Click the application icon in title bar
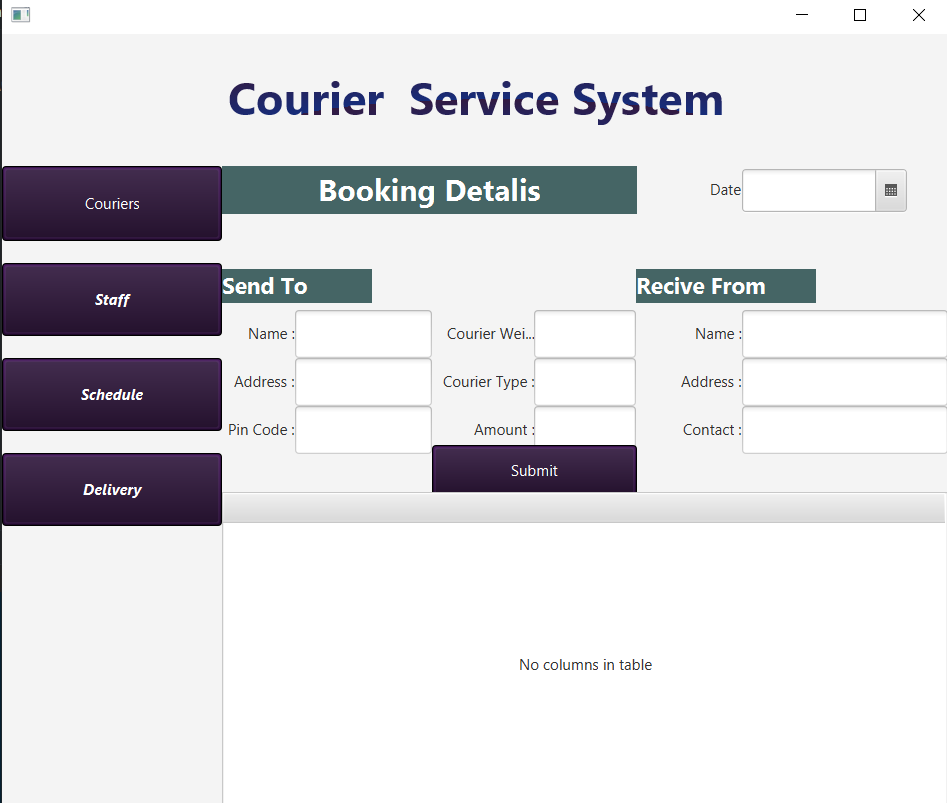The image size is (947, 803). coord(20,15)
